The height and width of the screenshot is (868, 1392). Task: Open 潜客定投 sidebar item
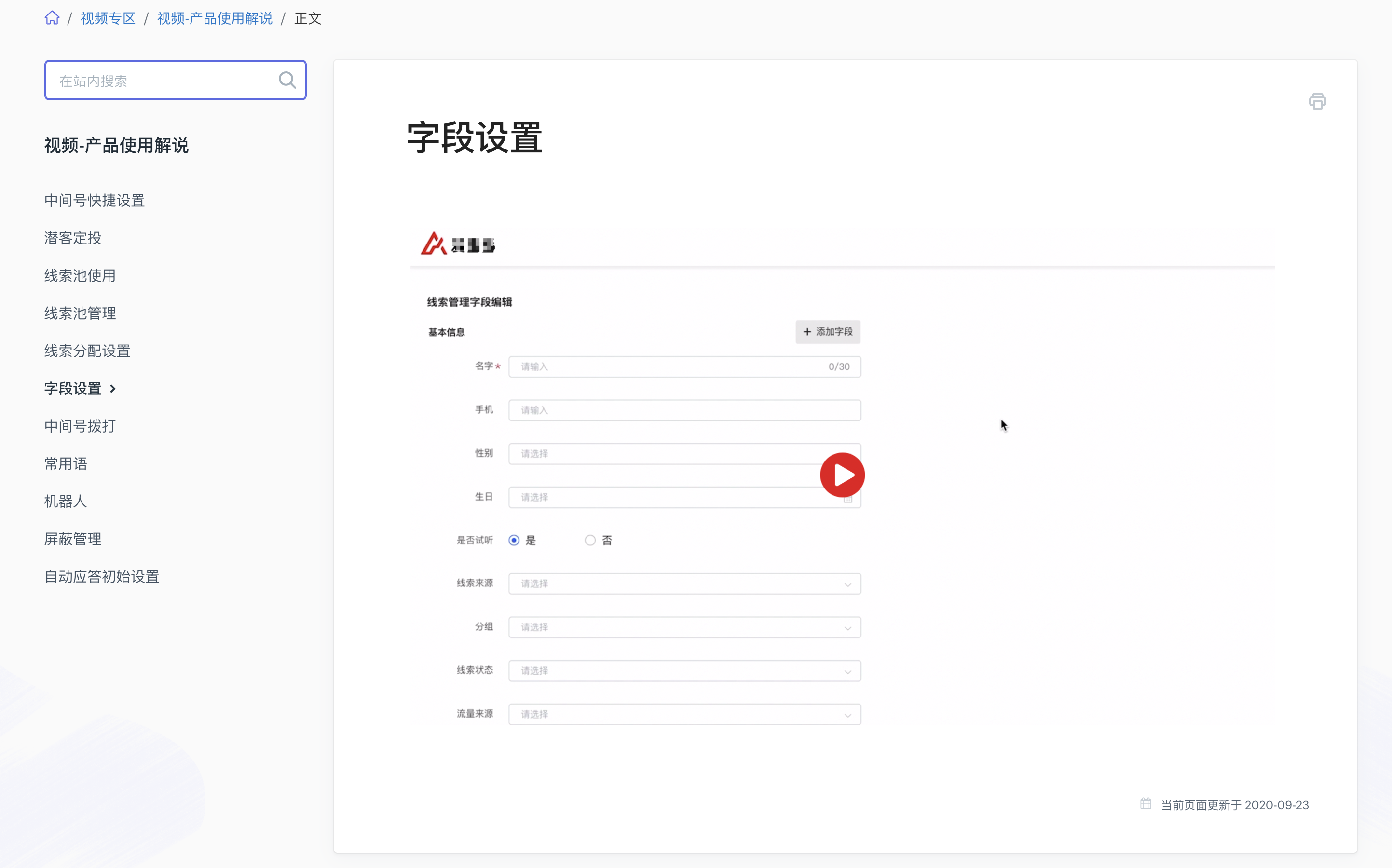pos(73,238)
